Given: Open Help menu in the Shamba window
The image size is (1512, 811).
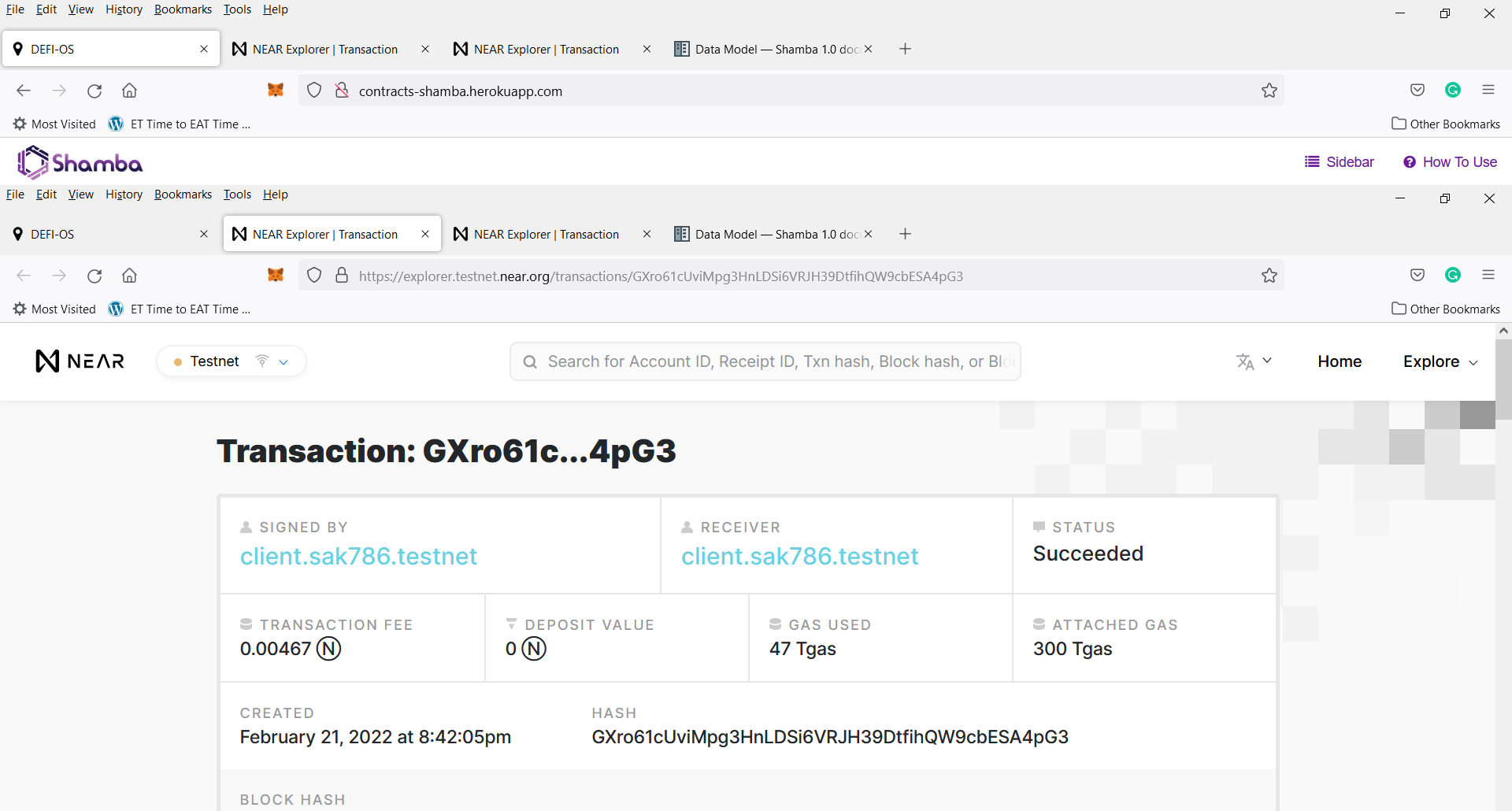Looking at the screenshot, I should 276,9.
